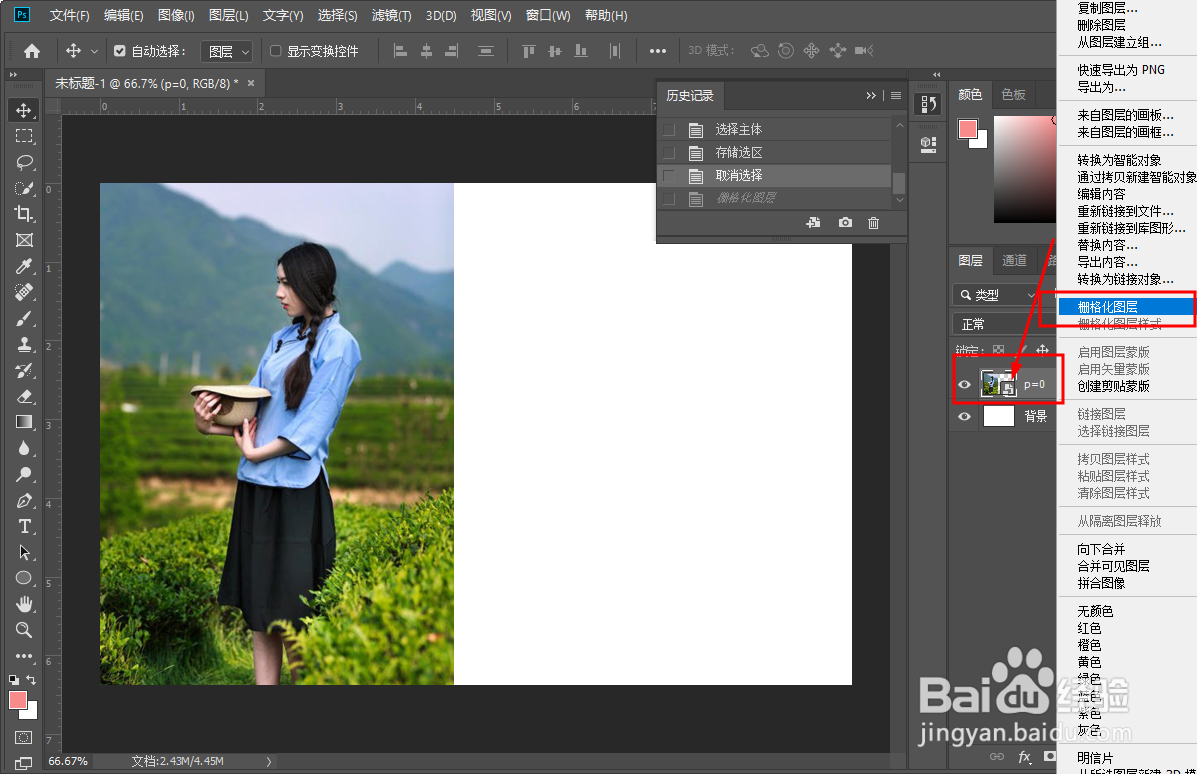This screenshot has width=1197, height=774.
Task: Select the Eyedropper tool
Action: 22,266
